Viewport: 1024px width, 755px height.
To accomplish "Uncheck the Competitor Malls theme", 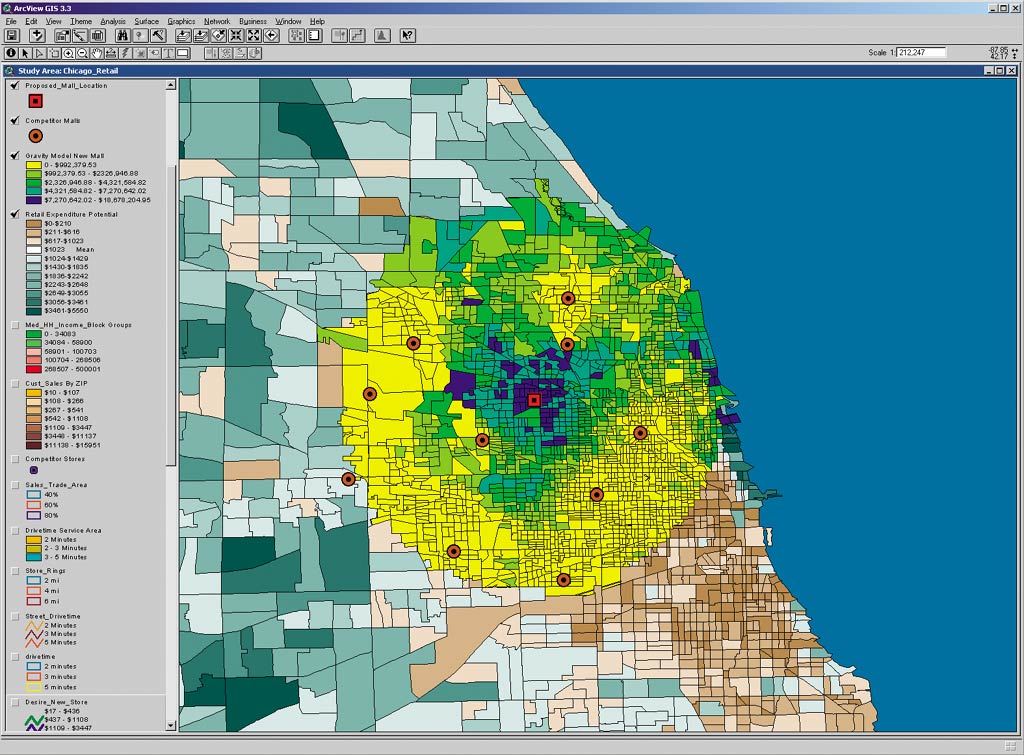I will (15, 120).
